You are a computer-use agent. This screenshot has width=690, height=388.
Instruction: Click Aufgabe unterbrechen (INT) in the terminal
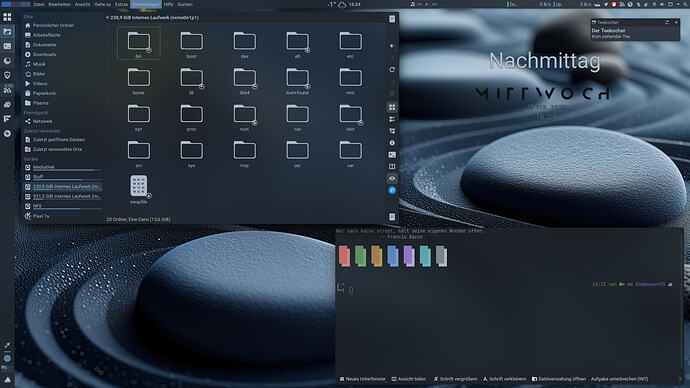coord(619,379)
